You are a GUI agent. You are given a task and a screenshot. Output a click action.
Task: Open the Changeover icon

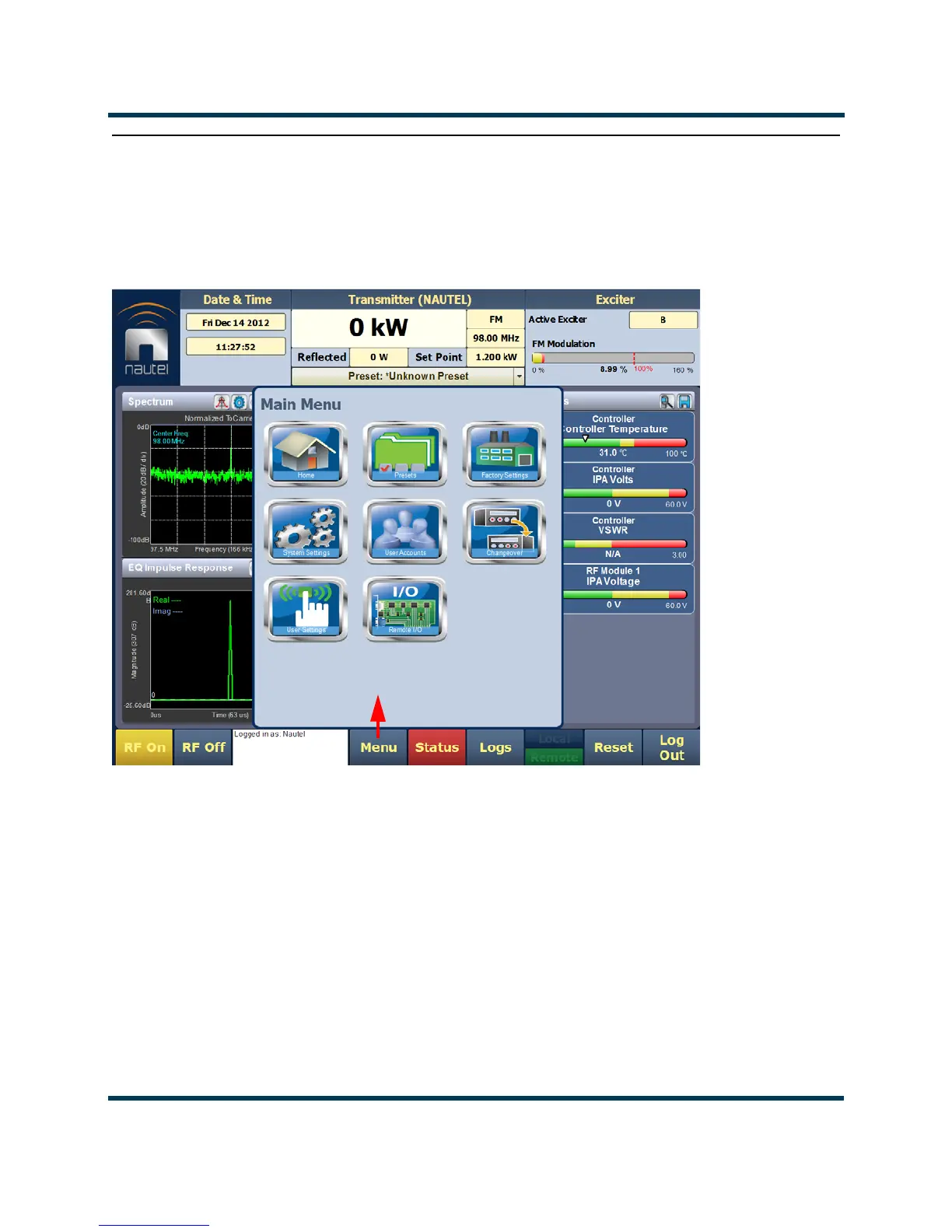coord(505,532)
